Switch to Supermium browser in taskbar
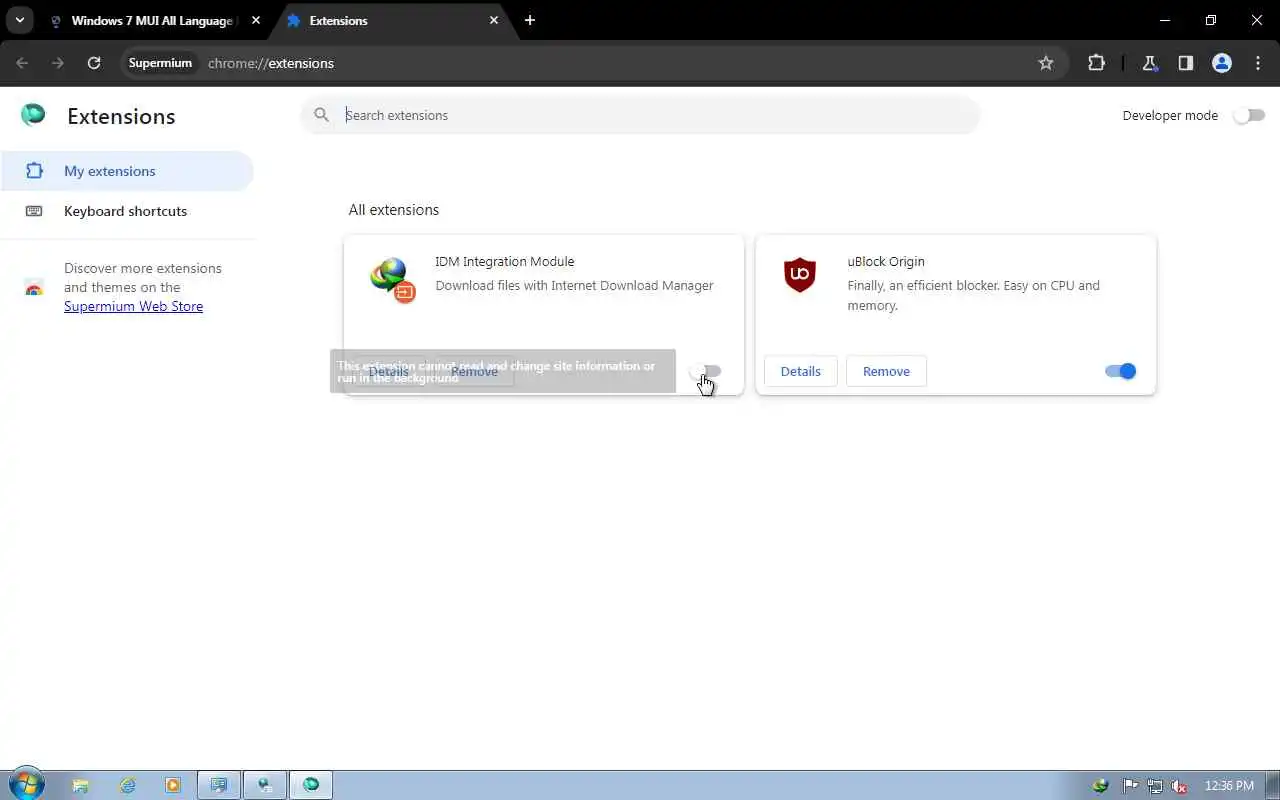Image resolution: width=1280 pixels, height=800 pixels. pos(311,785)
